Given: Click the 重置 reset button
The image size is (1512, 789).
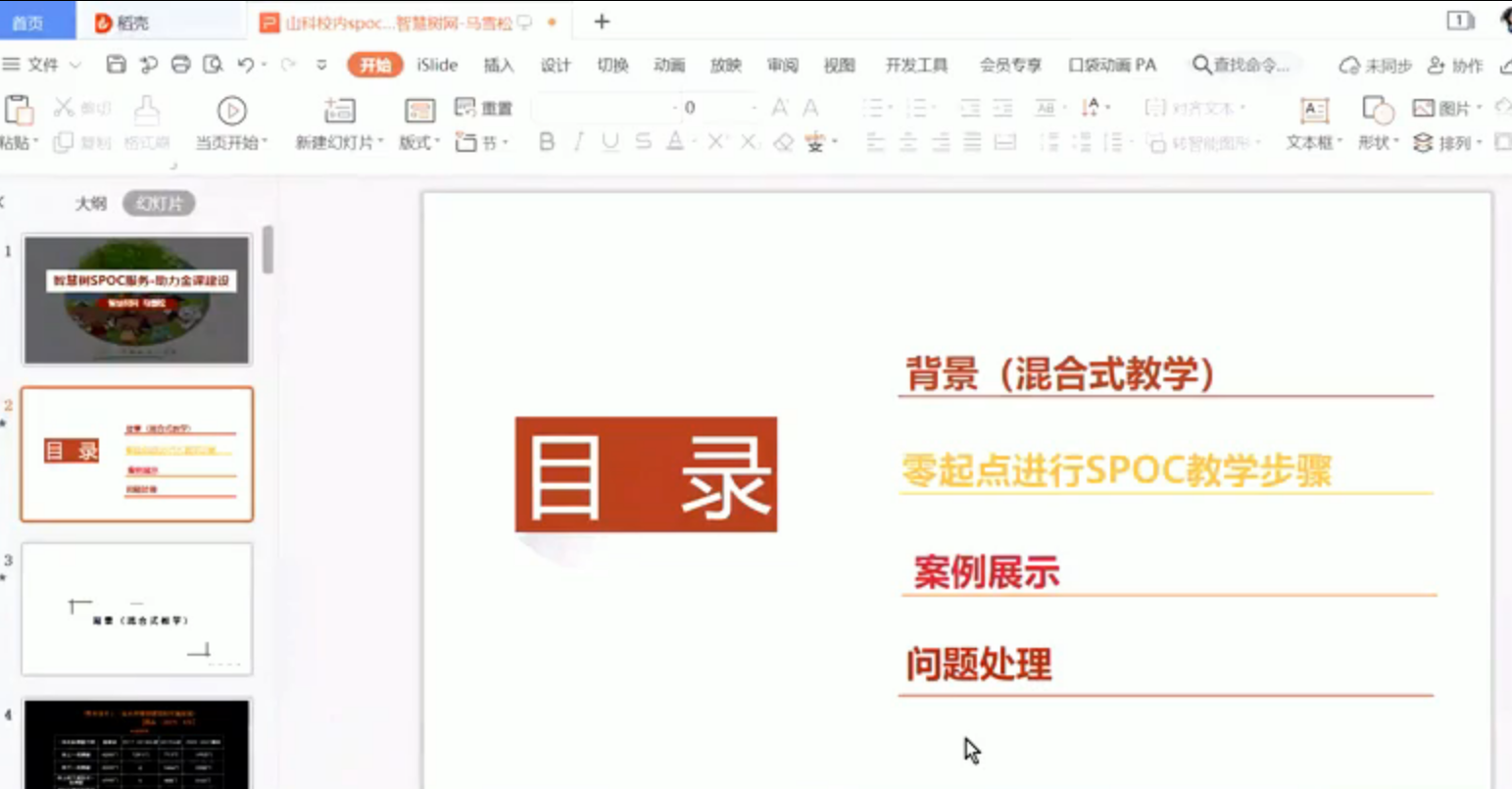Looking at the screenshot, I should 485,108.
